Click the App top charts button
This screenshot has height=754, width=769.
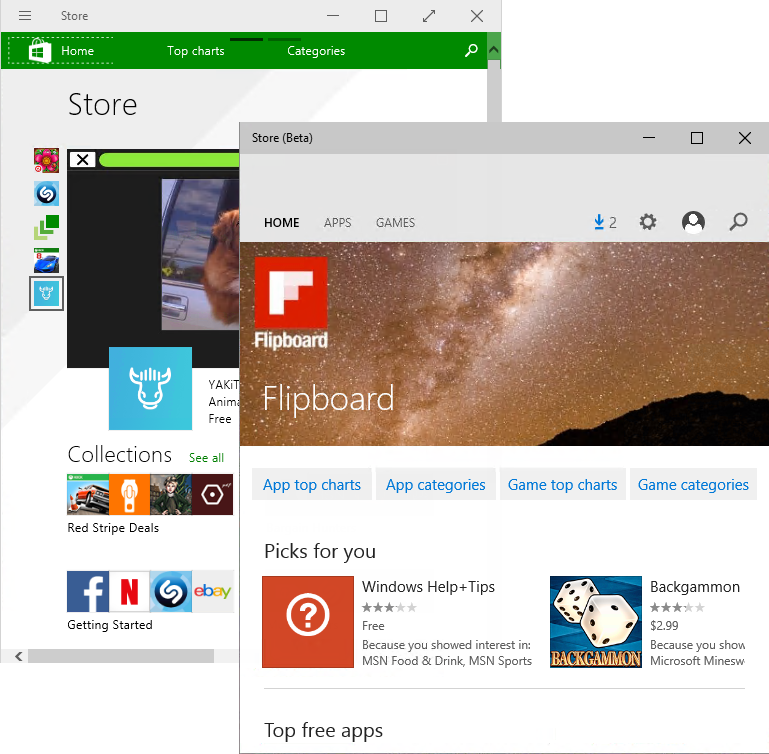click(x=312, y=485)
